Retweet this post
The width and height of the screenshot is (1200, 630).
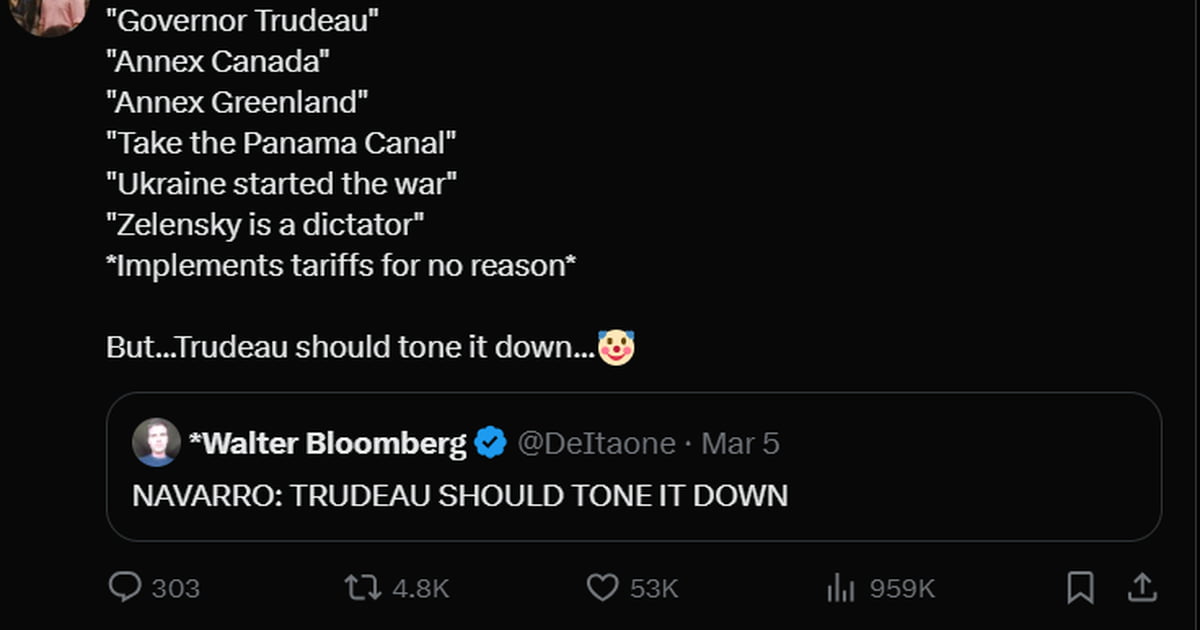click(x=364, y=588)
